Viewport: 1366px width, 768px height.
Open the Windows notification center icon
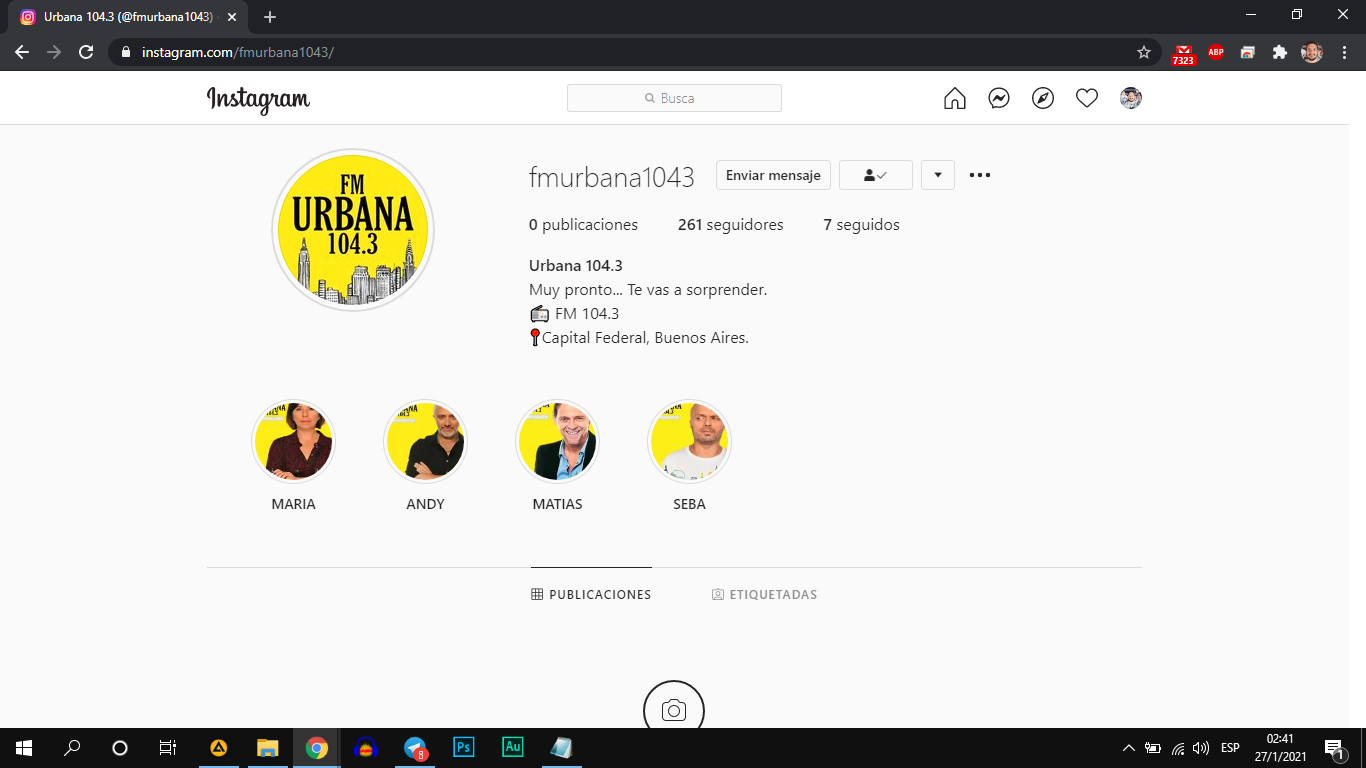[1334, 748]
